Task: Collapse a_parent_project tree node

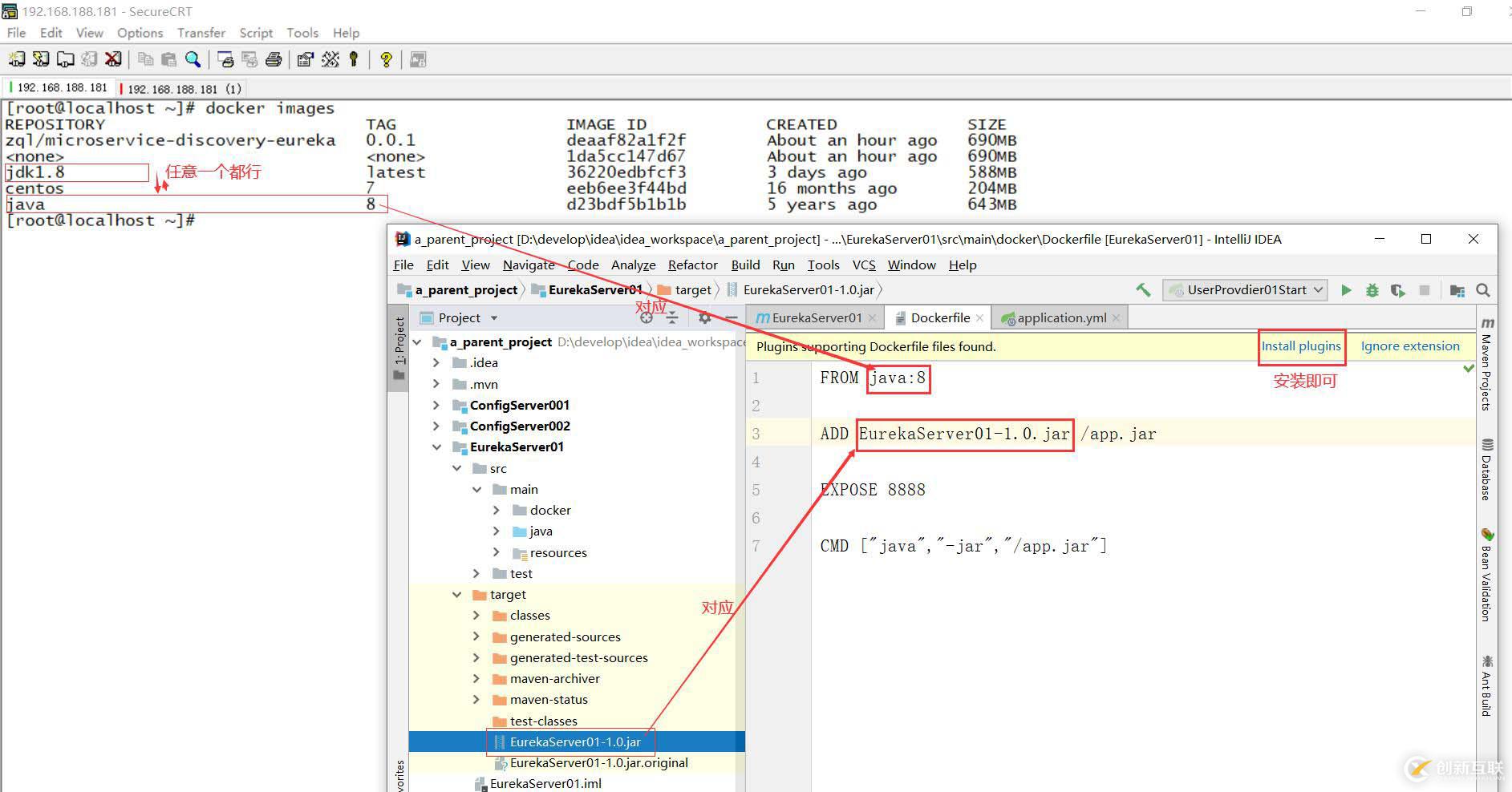Action: pos(417,342)
